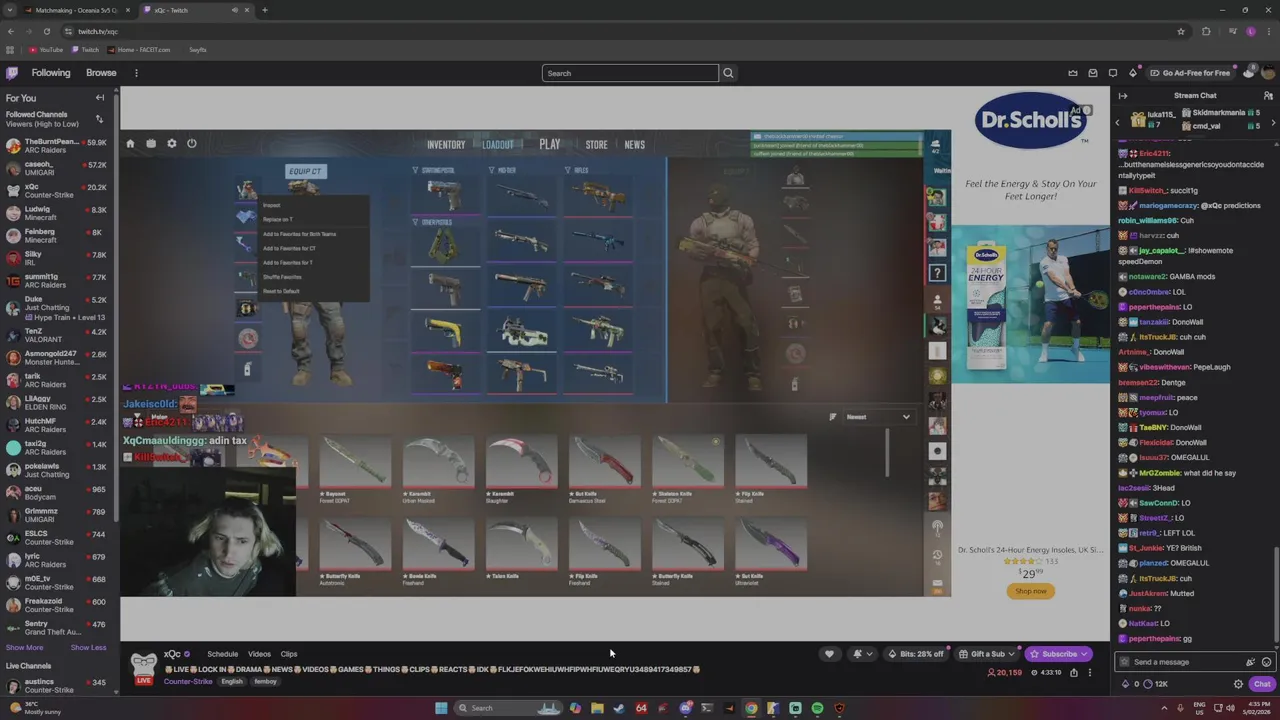1280x720 pixels.
Task: Open Windows Start menu
Action: (441, 708)
